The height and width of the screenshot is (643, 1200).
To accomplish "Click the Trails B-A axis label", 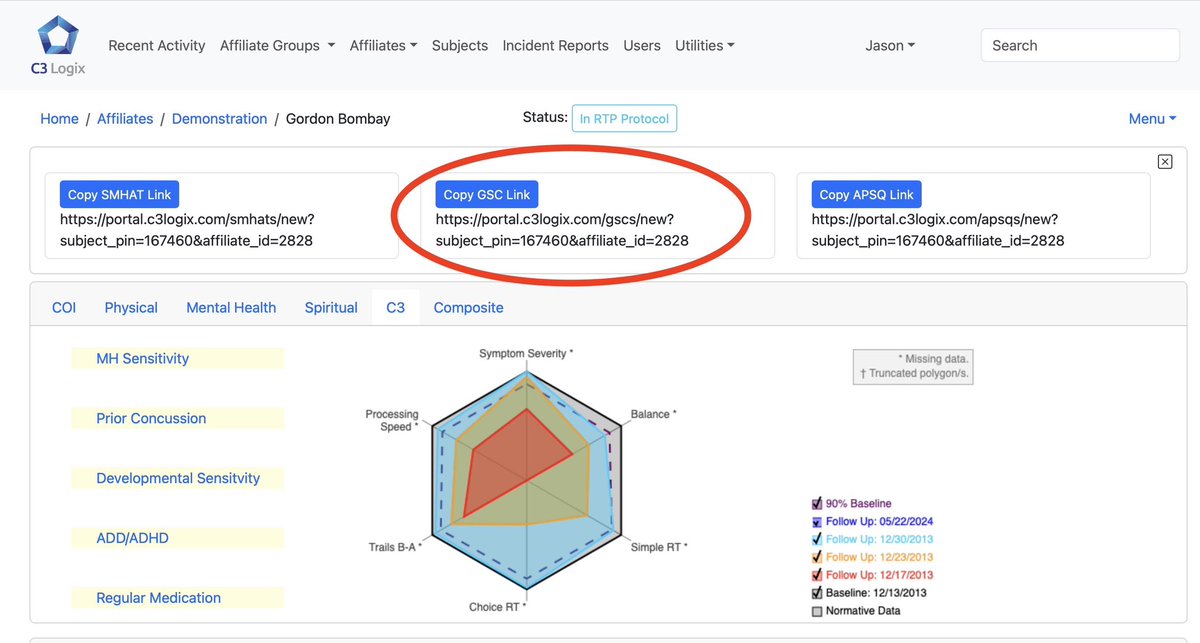I will 394,547.
